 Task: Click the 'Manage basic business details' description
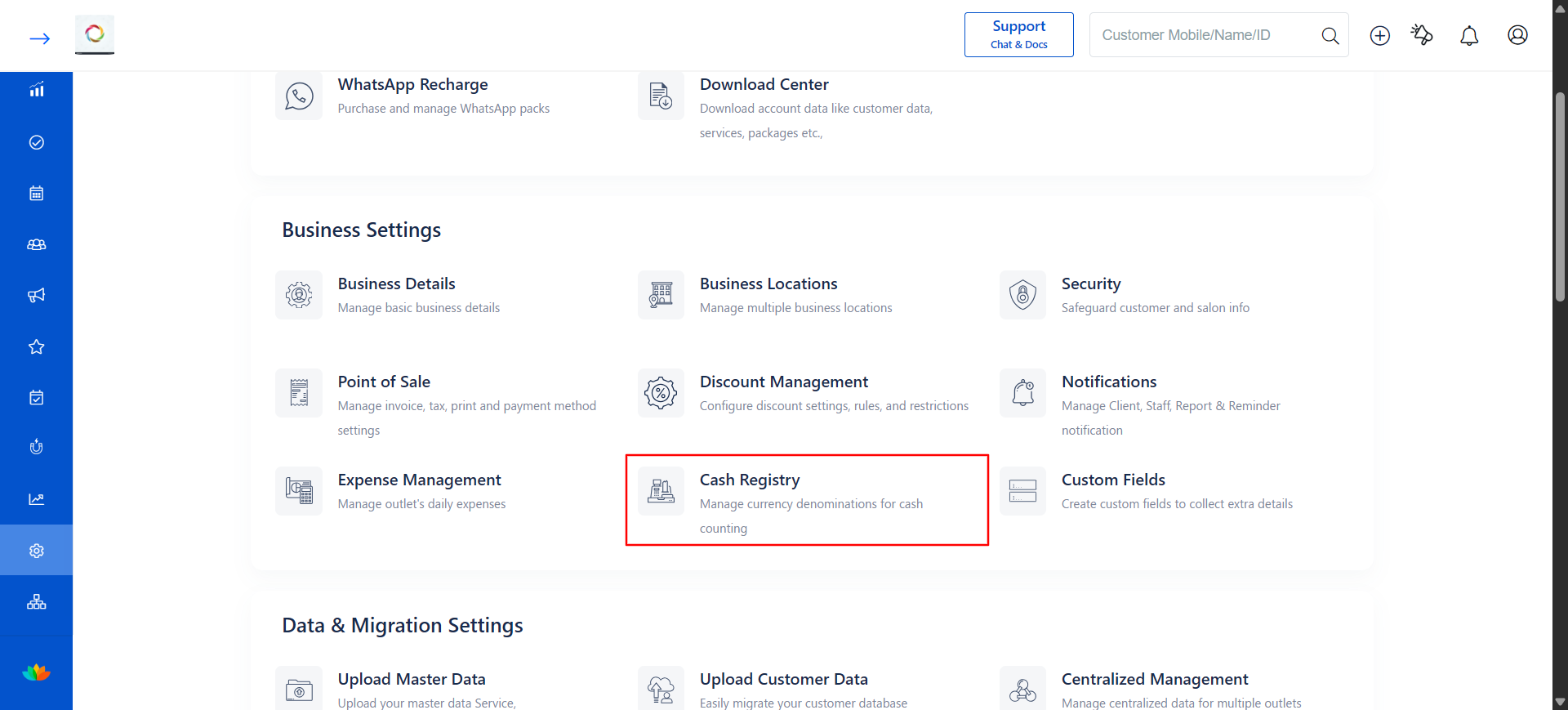point(419,308)
